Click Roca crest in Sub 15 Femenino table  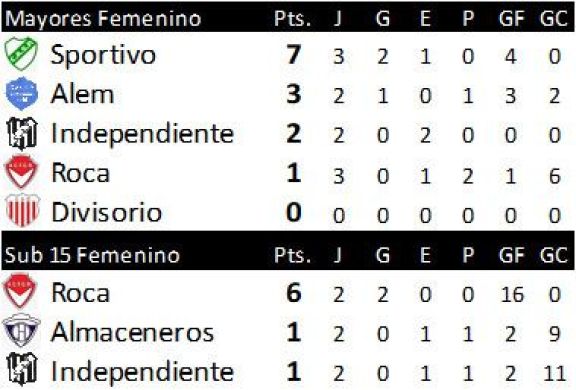(20, 291)
